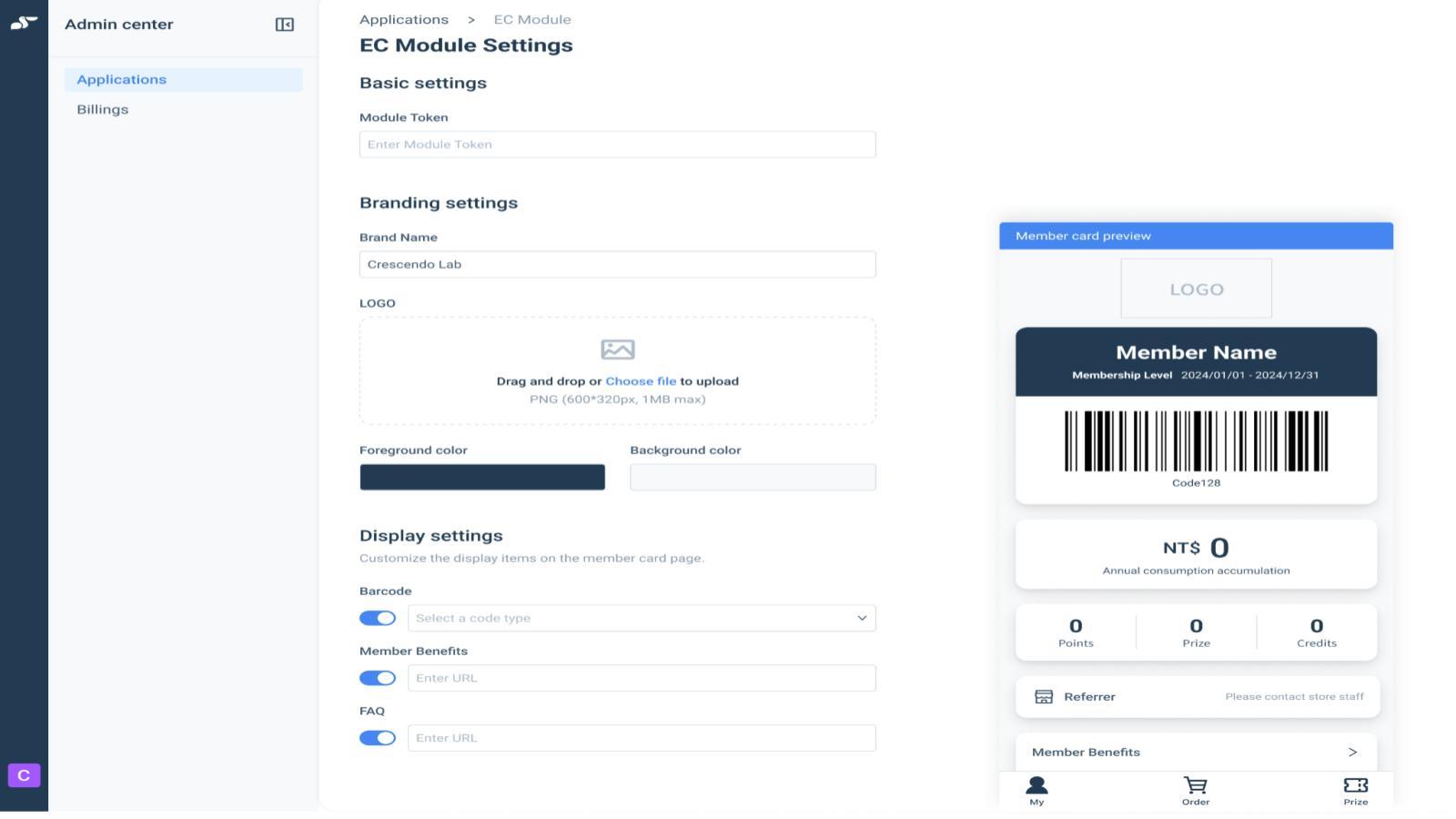Select Billings in the sidebar
Screen dimensions: 1456x819
(102, 109)
